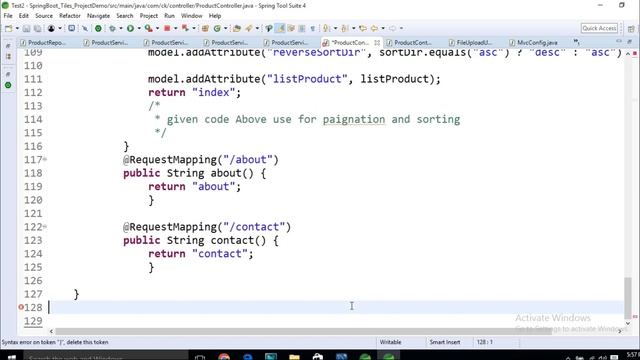Collapse the fold at line 122
640x360 pixels.
(45, 227)
